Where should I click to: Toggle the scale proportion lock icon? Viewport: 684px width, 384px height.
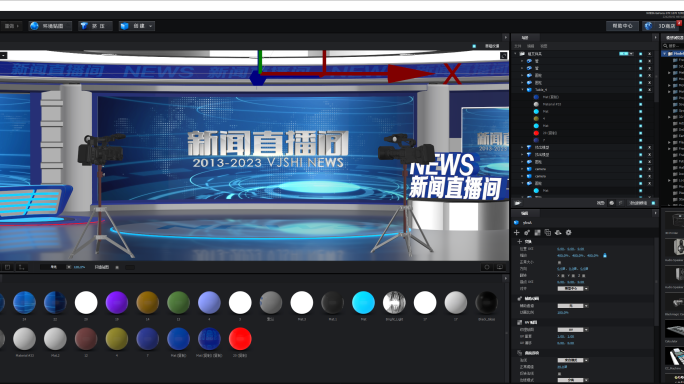pos(605,255)
